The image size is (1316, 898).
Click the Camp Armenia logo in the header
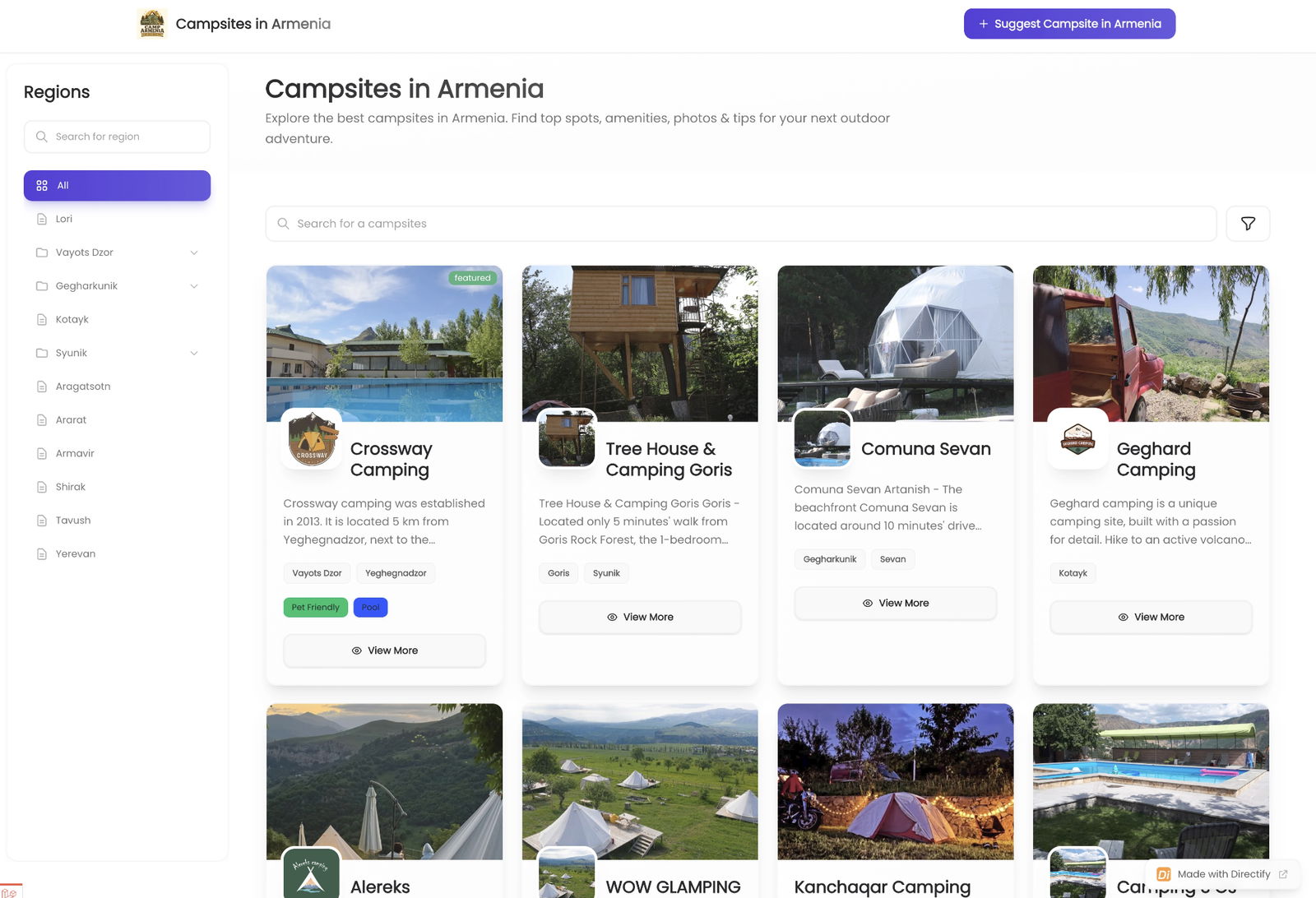[152, 23]
